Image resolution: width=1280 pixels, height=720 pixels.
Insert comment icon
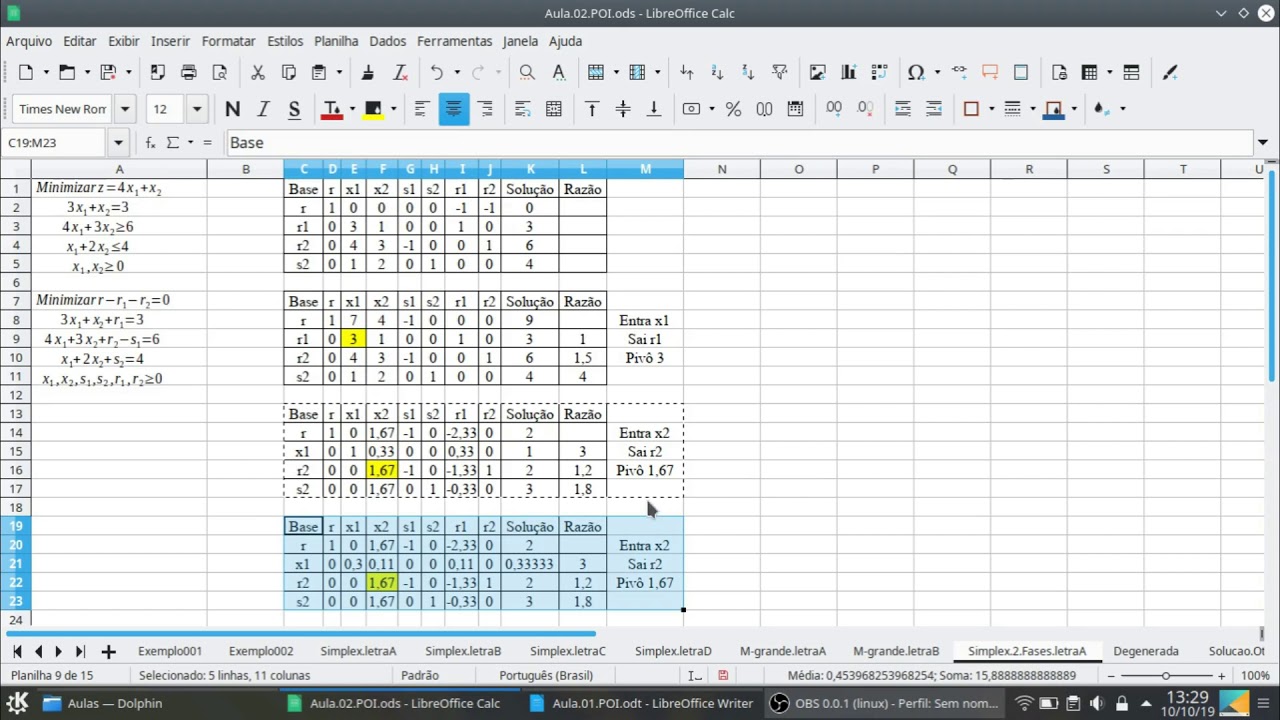tap(990, 72)
